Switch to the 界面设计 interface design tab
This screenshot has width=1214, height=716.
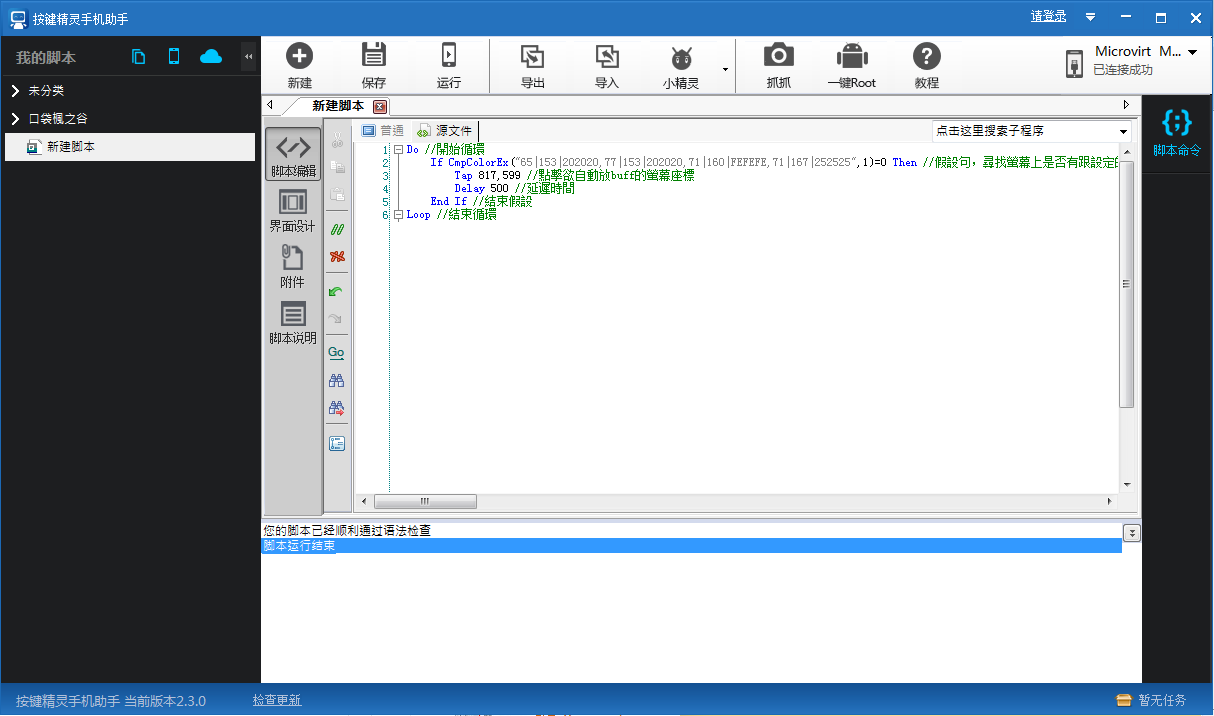[292, 212]
